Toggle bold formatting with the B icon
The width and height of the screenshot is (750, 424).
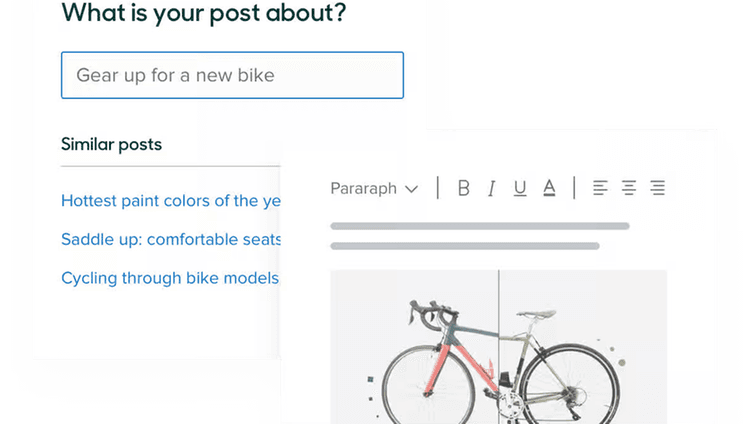(x=463, y=188)
